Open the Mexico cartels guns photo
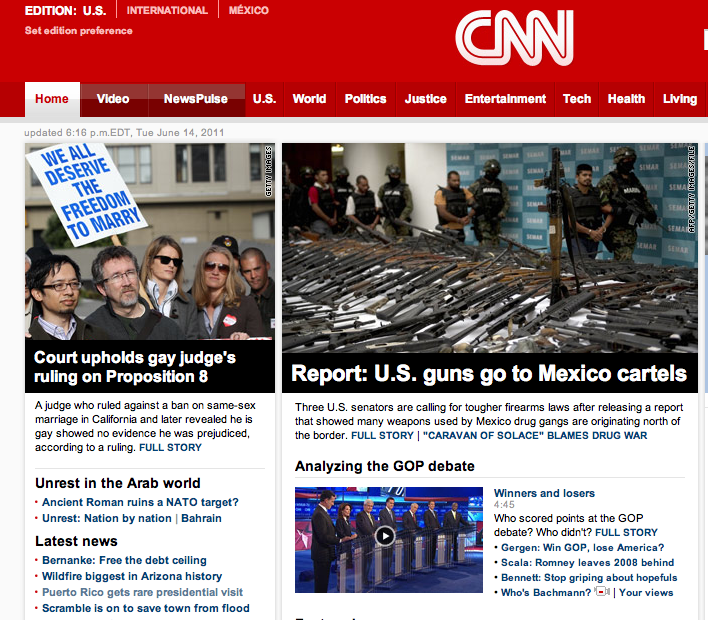This screenshot has width=708, height=620. coord(490,246)
